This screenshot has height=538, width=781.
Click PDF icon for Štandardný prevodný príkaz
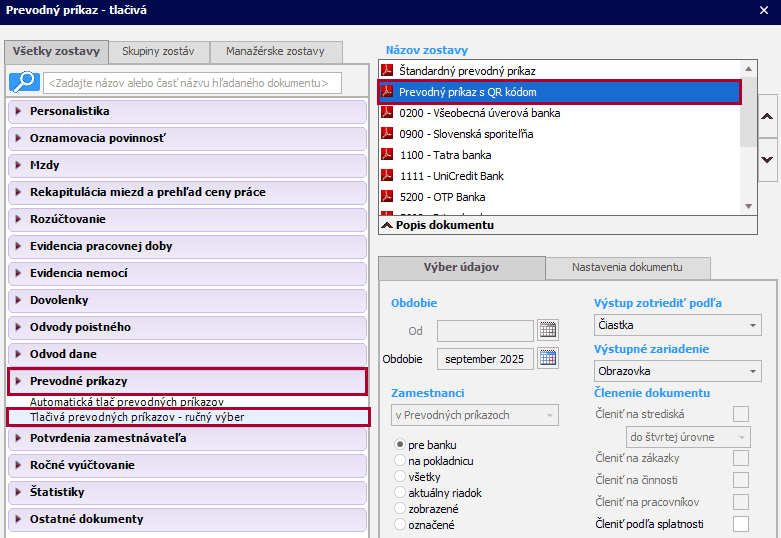(388, 71)
